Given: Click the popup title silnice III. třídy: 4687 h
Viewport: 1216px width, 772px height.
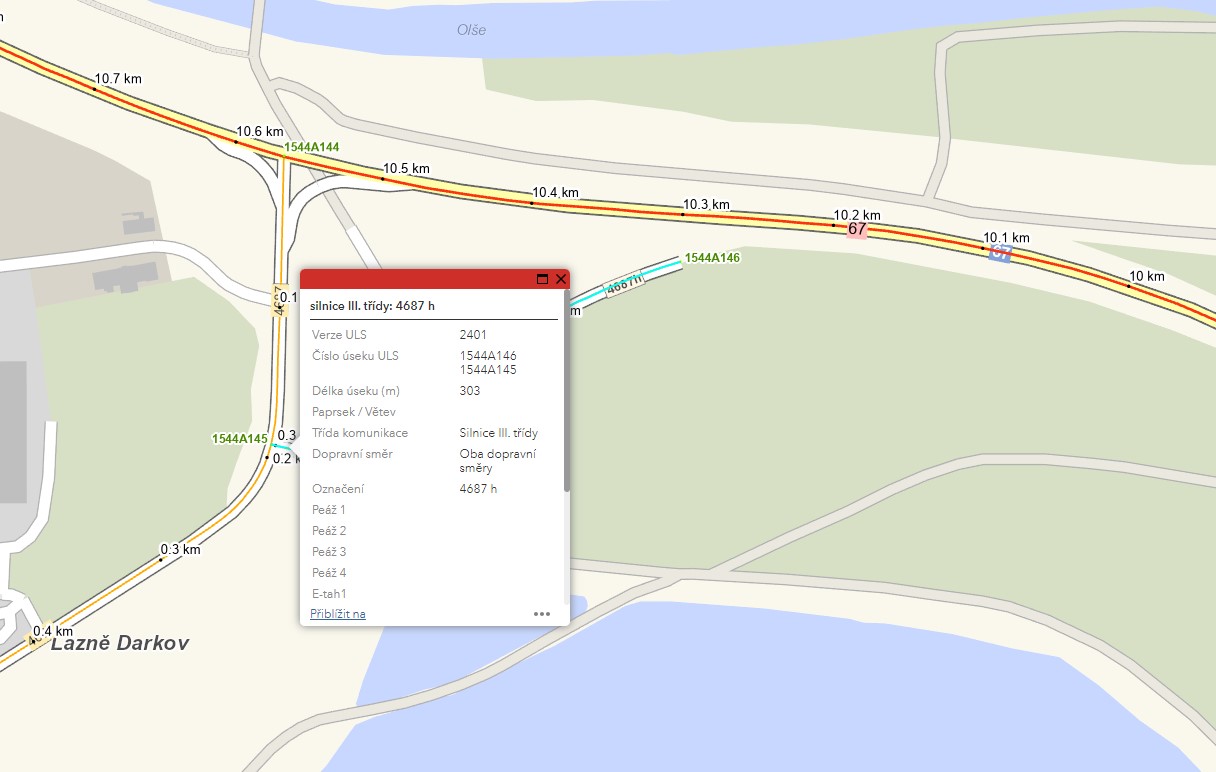Looking at the screenshot, I should click(x=372, y=305).
